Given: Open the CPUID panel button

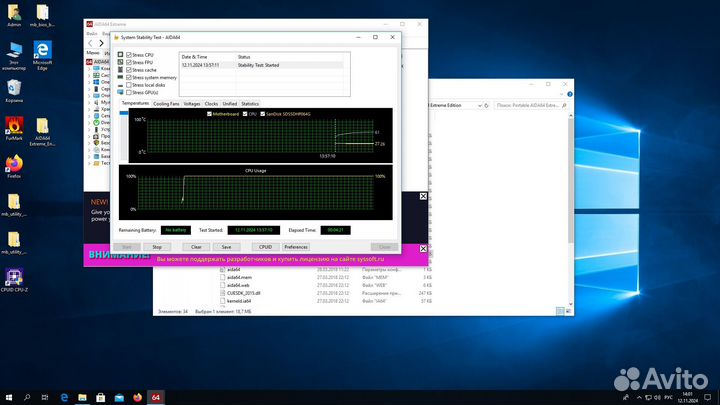Looking at the screenshot, I should pos(265,247).
